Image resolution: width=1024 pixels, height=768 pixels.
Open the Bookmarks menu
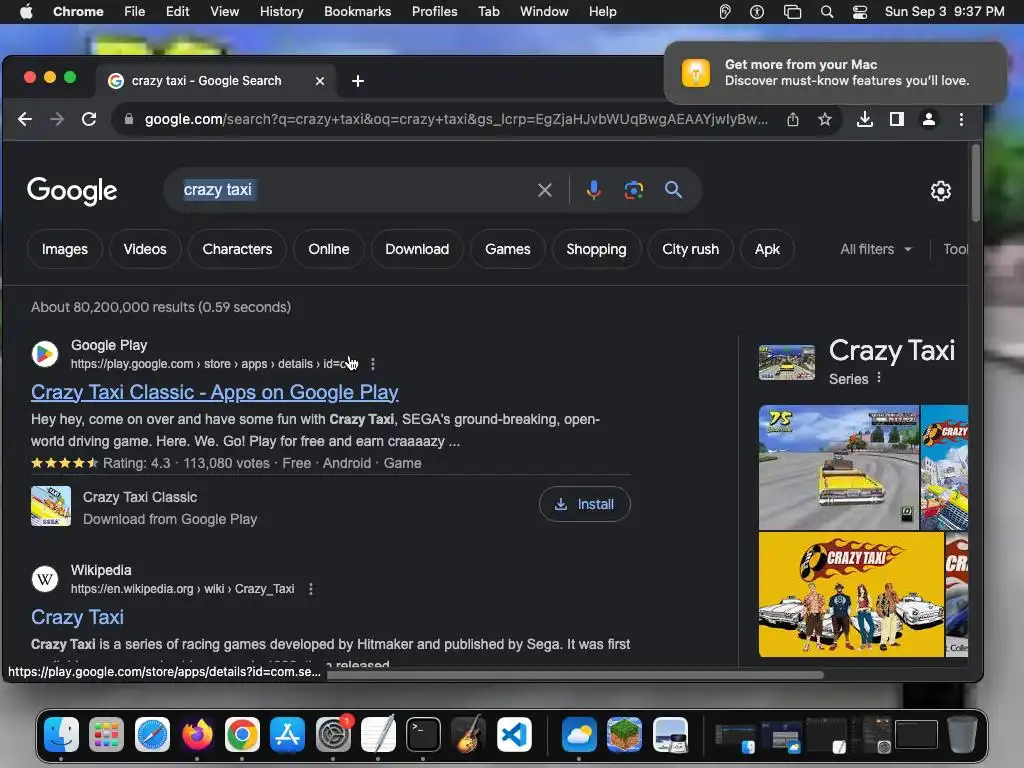point(357,11)
